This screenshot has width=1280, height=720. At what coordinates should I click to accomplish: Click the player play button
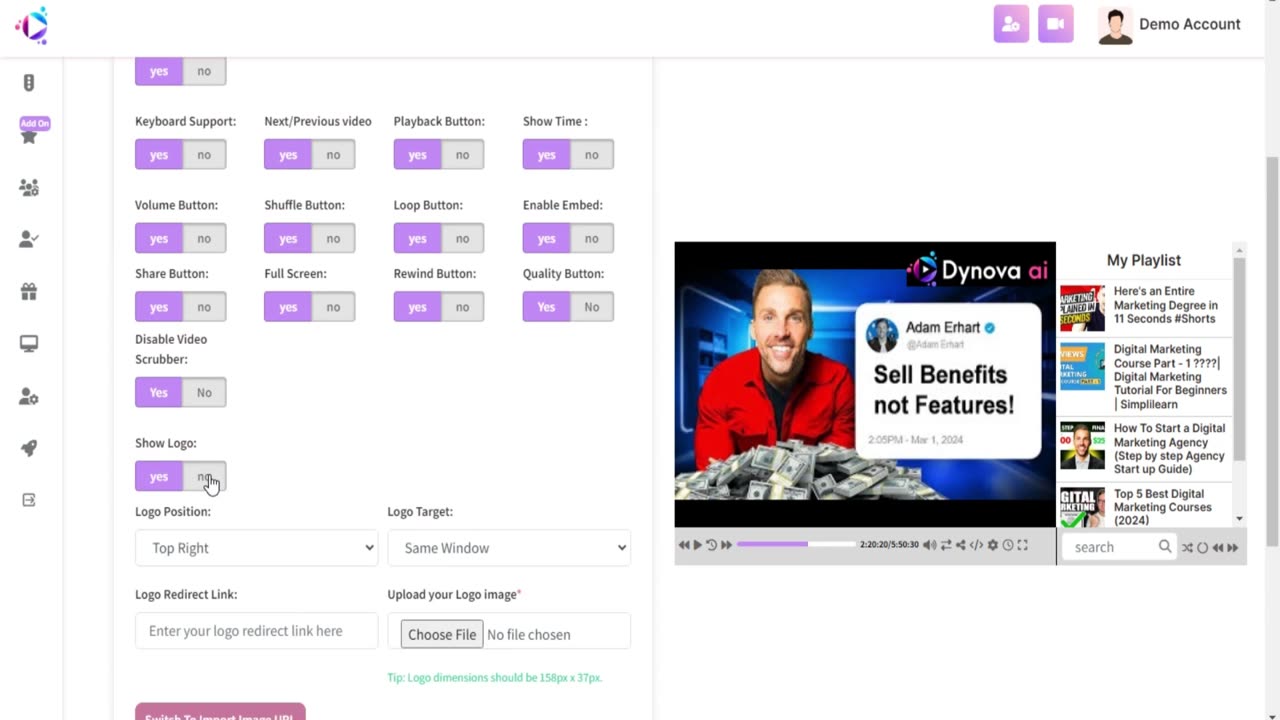698,545
